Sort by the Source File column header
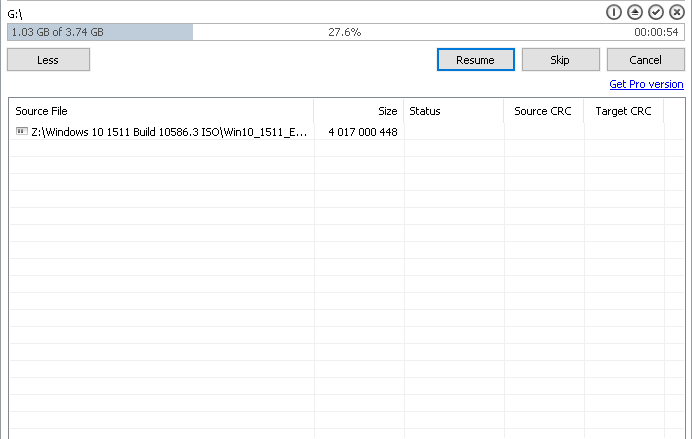The width and height of the screenshot is (692, 439). click(162, 111)
